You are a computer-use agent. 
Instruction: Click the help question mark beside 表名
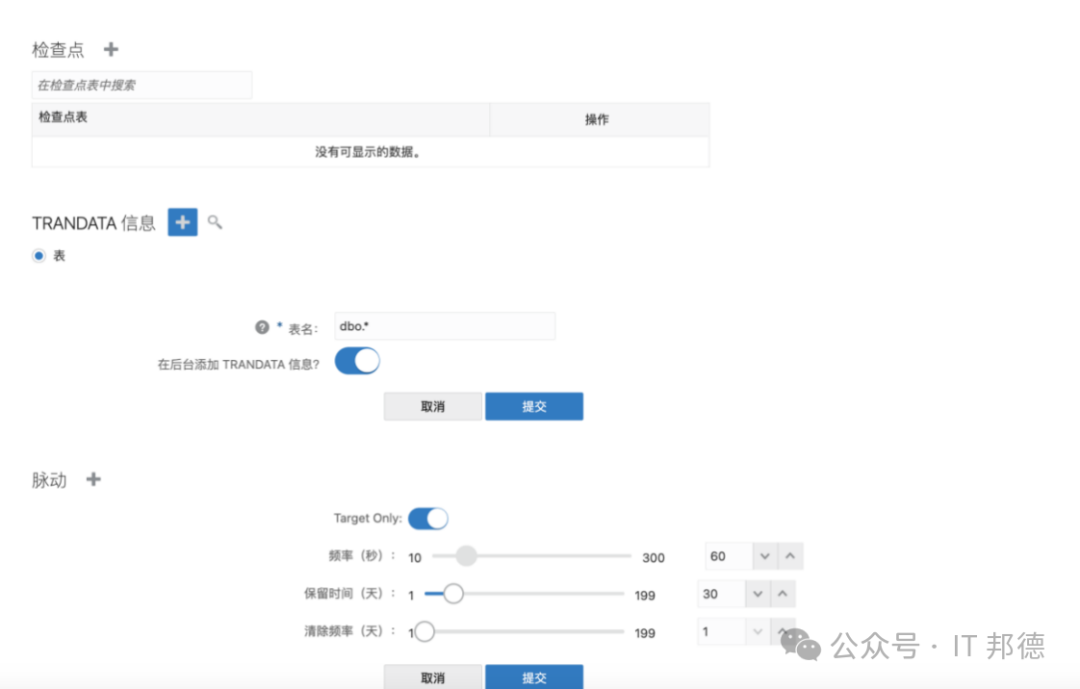coord(262,327)
